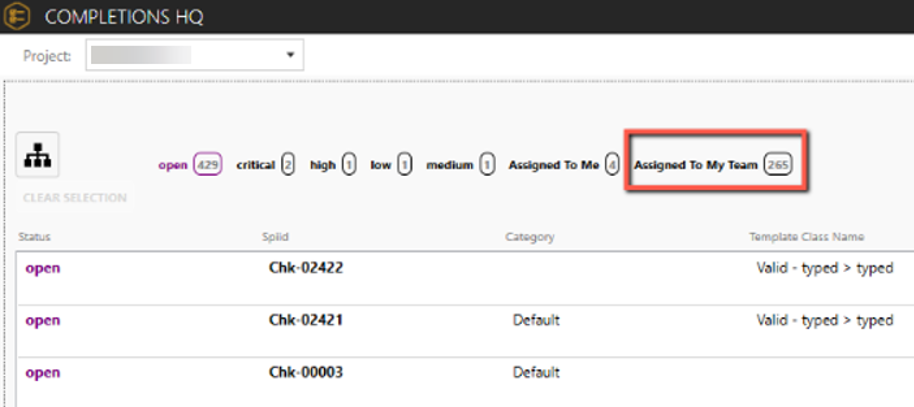Screen dimensions: 914x407
Task: Click the Project dropdown arrow
Action: point(290,56)
